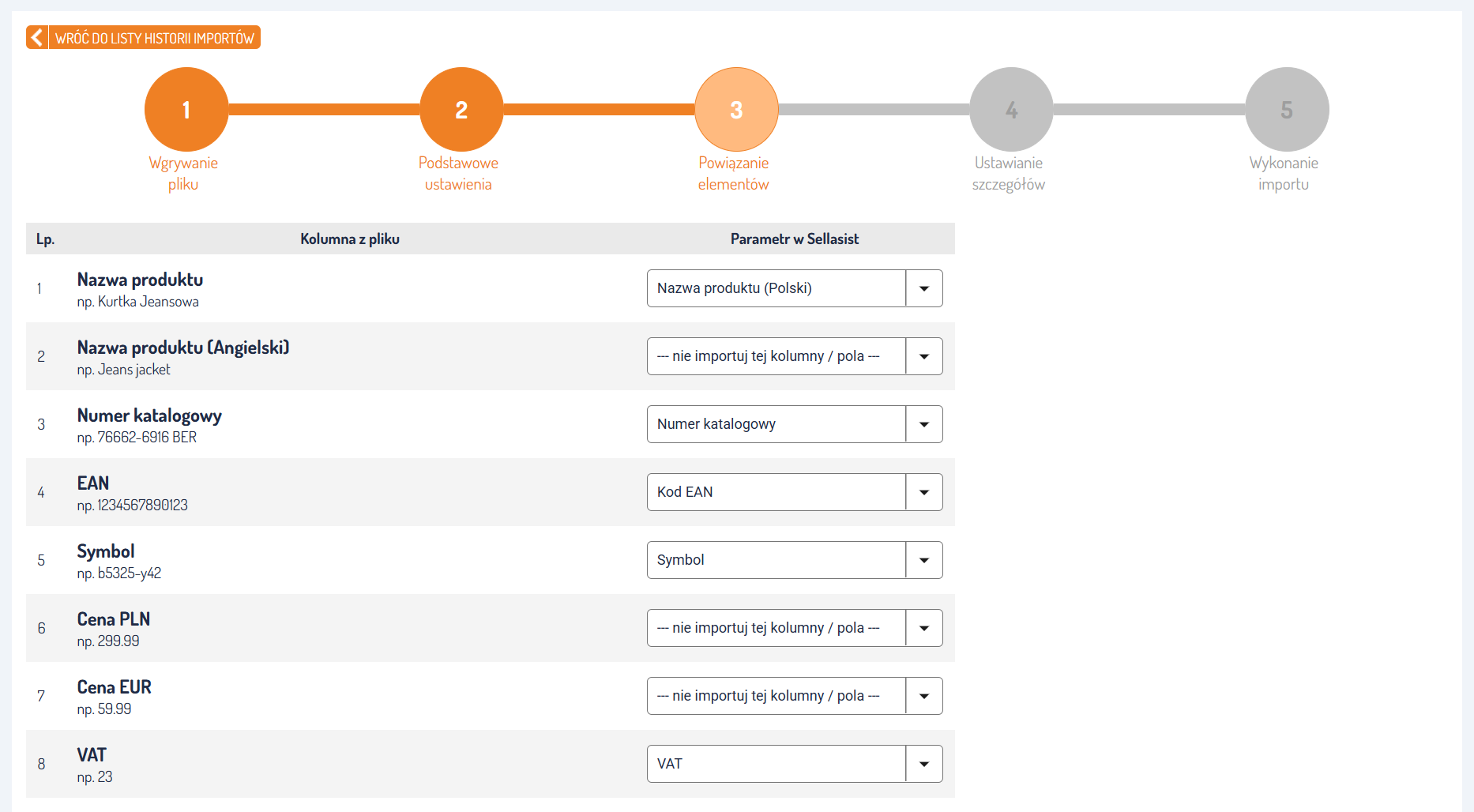Click the Parametr w Sellasist header
This screenshot has height=812, width=1474.
pyautogui.click(x=794, y=239)
